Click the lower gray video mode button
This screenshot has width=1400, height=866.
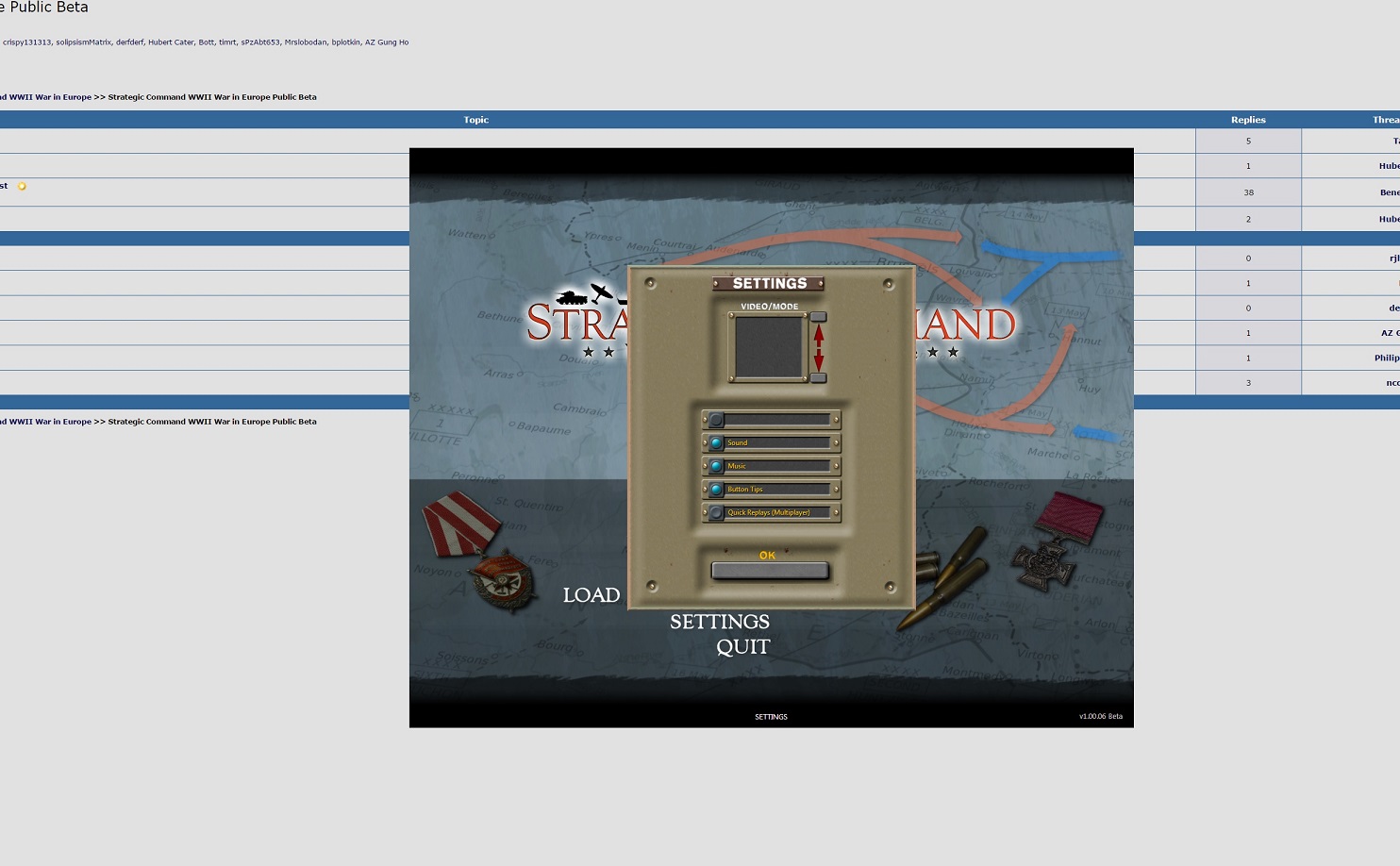818,377
